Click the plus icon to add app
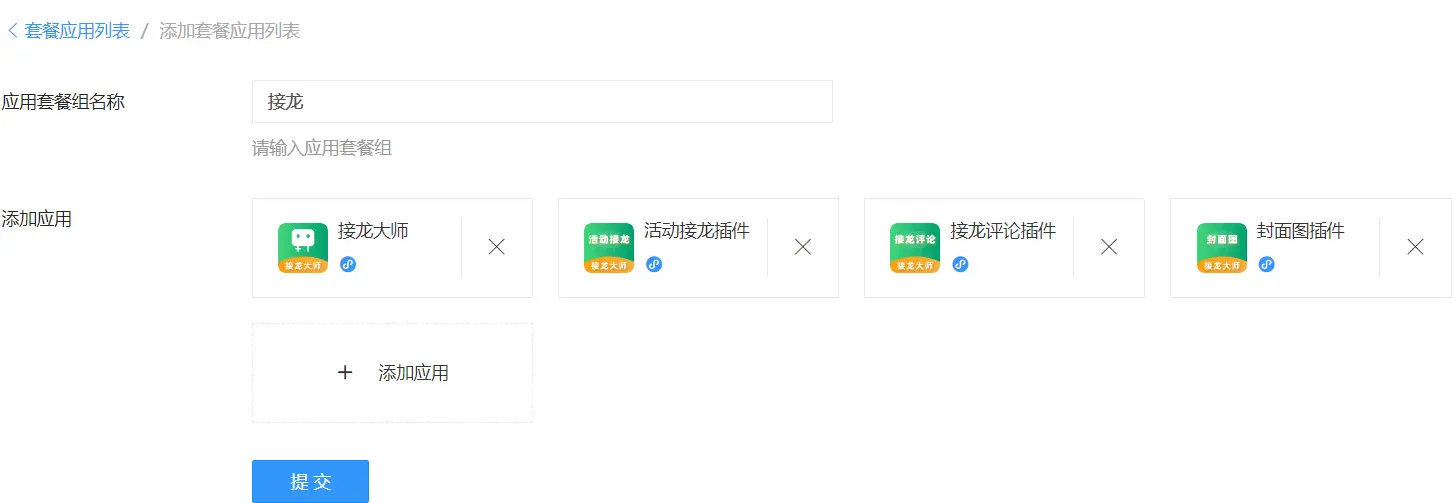 pos(345,373)
